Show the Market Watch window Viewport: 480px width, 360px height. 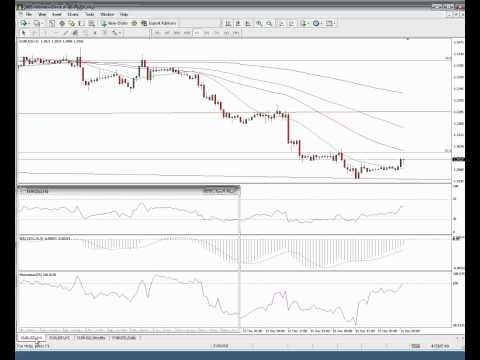coord(52,23)
